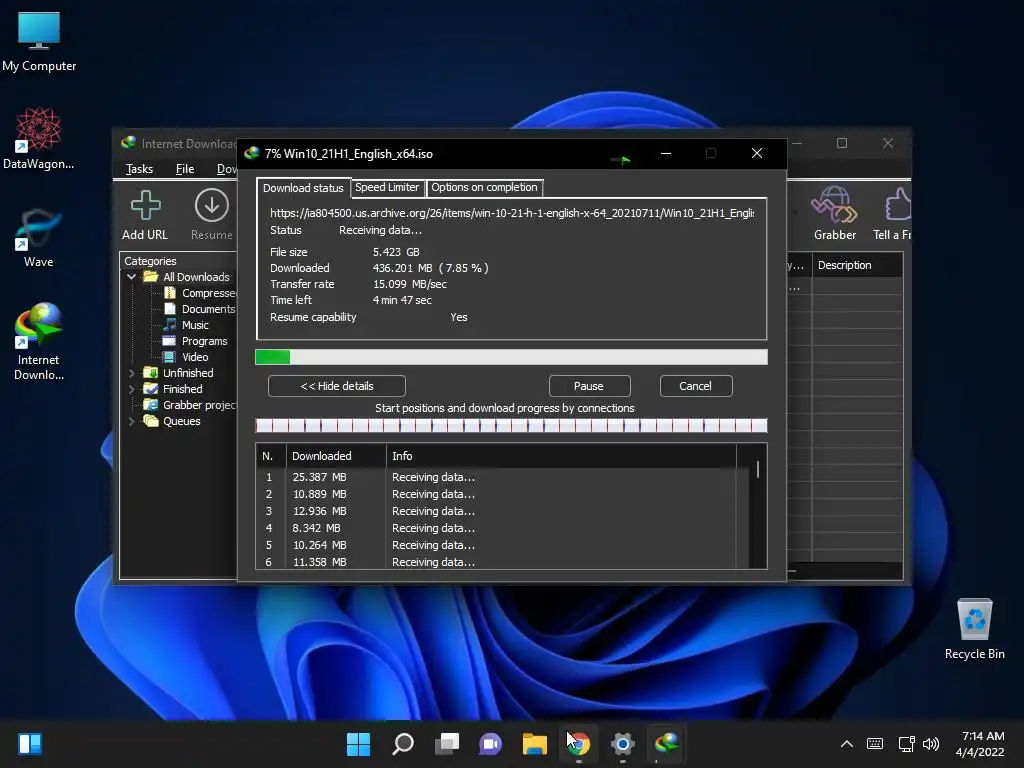
Task: Open File Explorer from the taskbar
Action: point(535,744)
